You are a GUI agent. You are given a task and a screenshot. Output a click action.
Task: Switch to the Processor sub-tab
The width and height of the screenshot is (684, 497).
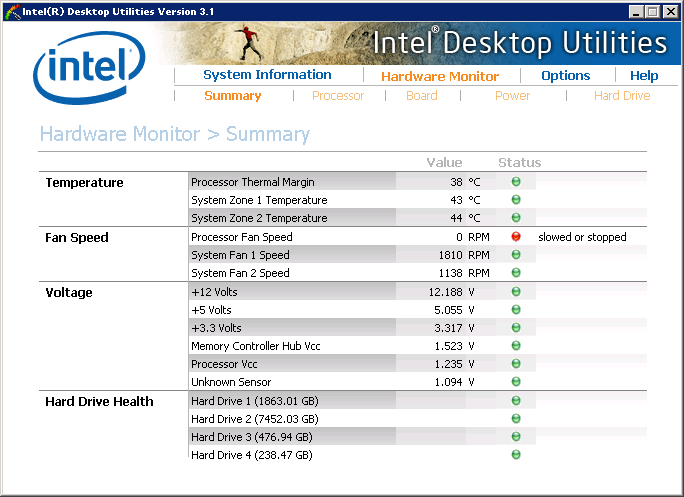coord(338,96)
